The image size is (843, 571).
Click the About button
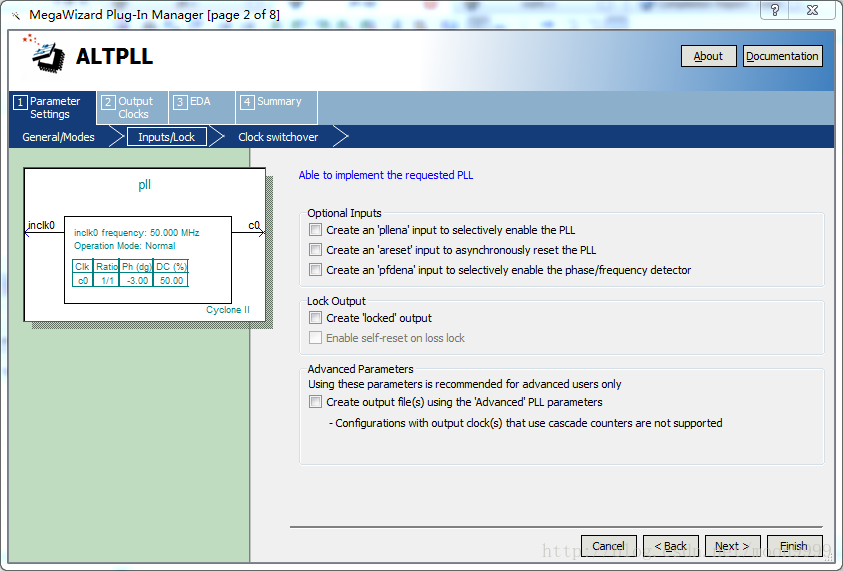tap(708, 56)
